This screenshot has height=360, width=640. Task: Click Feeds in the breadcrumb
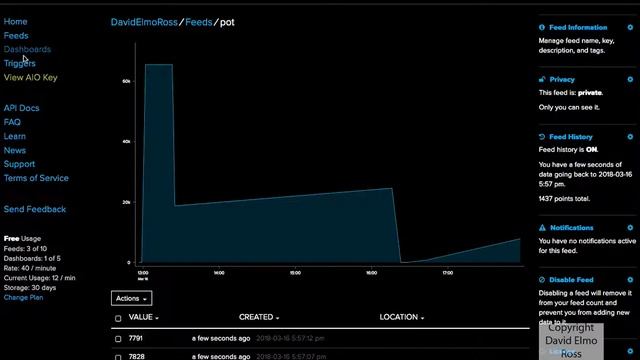click(x=199, y=22)
